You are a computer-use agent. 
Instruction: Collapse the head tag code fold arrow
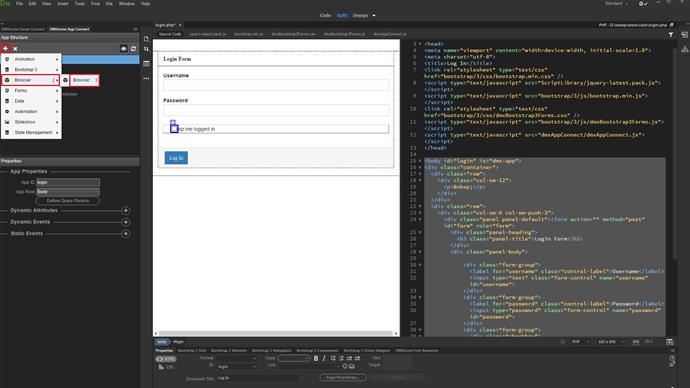click(420, 44)
